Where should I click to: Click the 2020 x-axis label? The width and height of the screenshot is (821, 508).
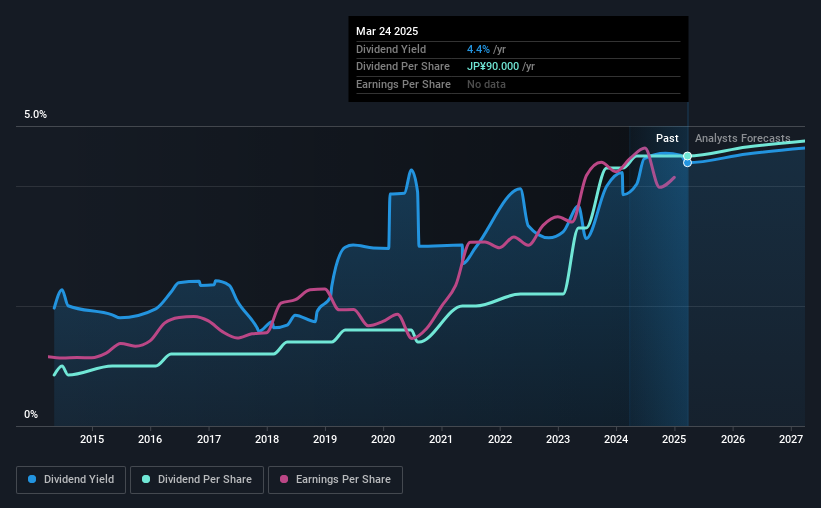(383, 439)
